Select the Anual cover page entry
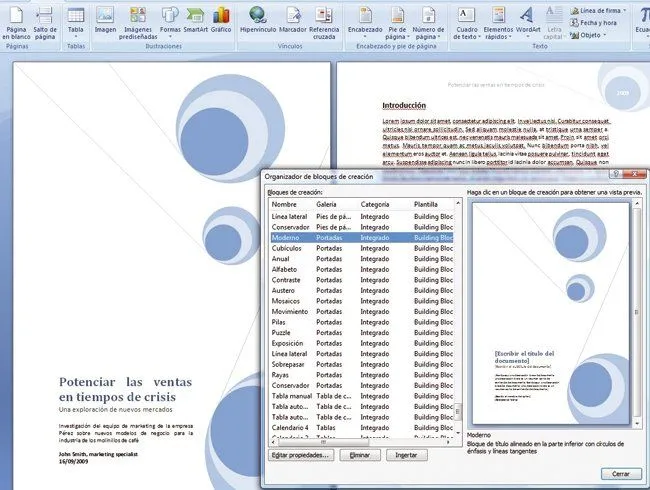Viewport: 650px width, 490px height. click(x=362, y=259)
